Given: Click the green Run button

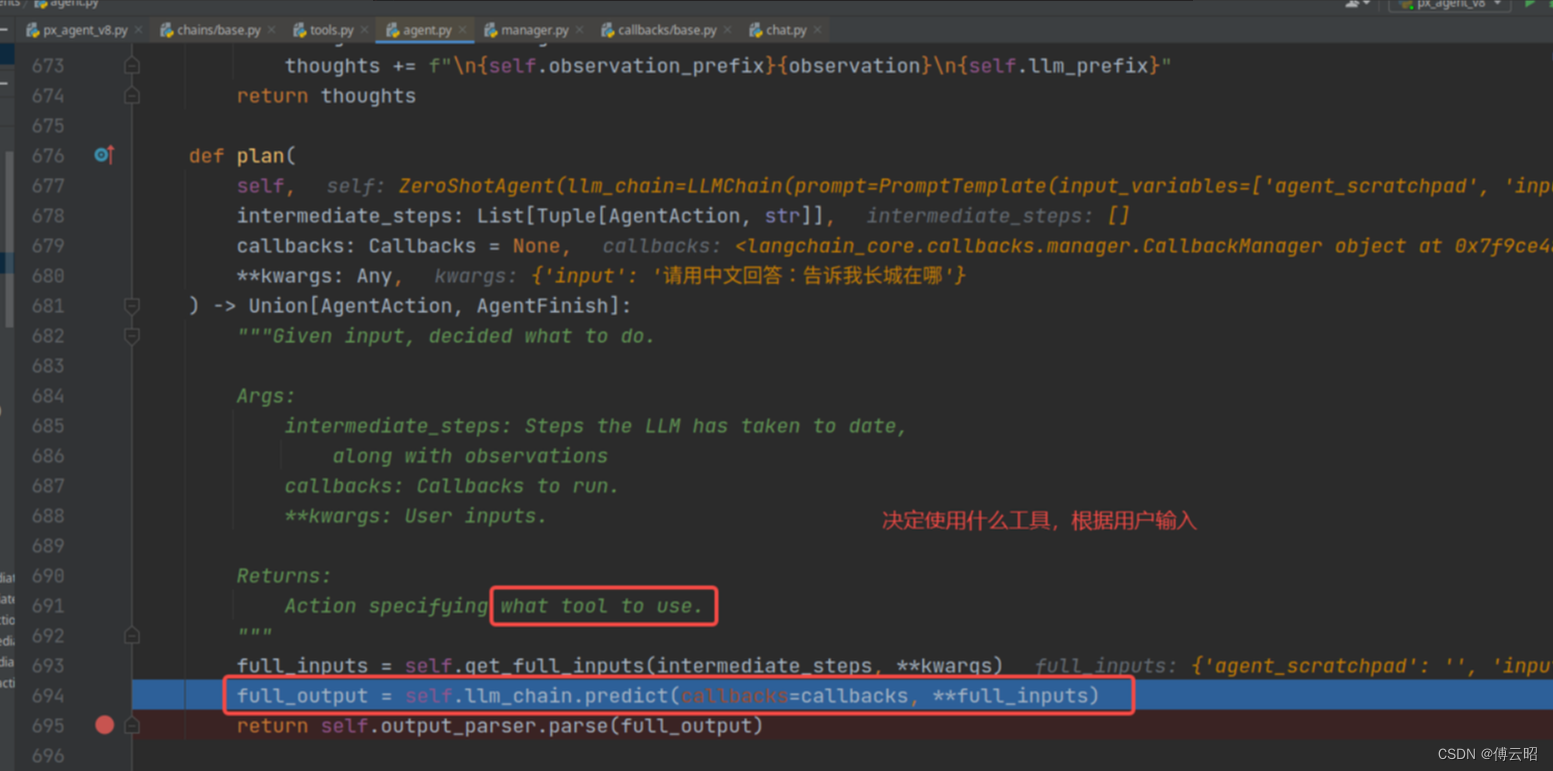Looking at the screenshot, I should click(1530, 4).
